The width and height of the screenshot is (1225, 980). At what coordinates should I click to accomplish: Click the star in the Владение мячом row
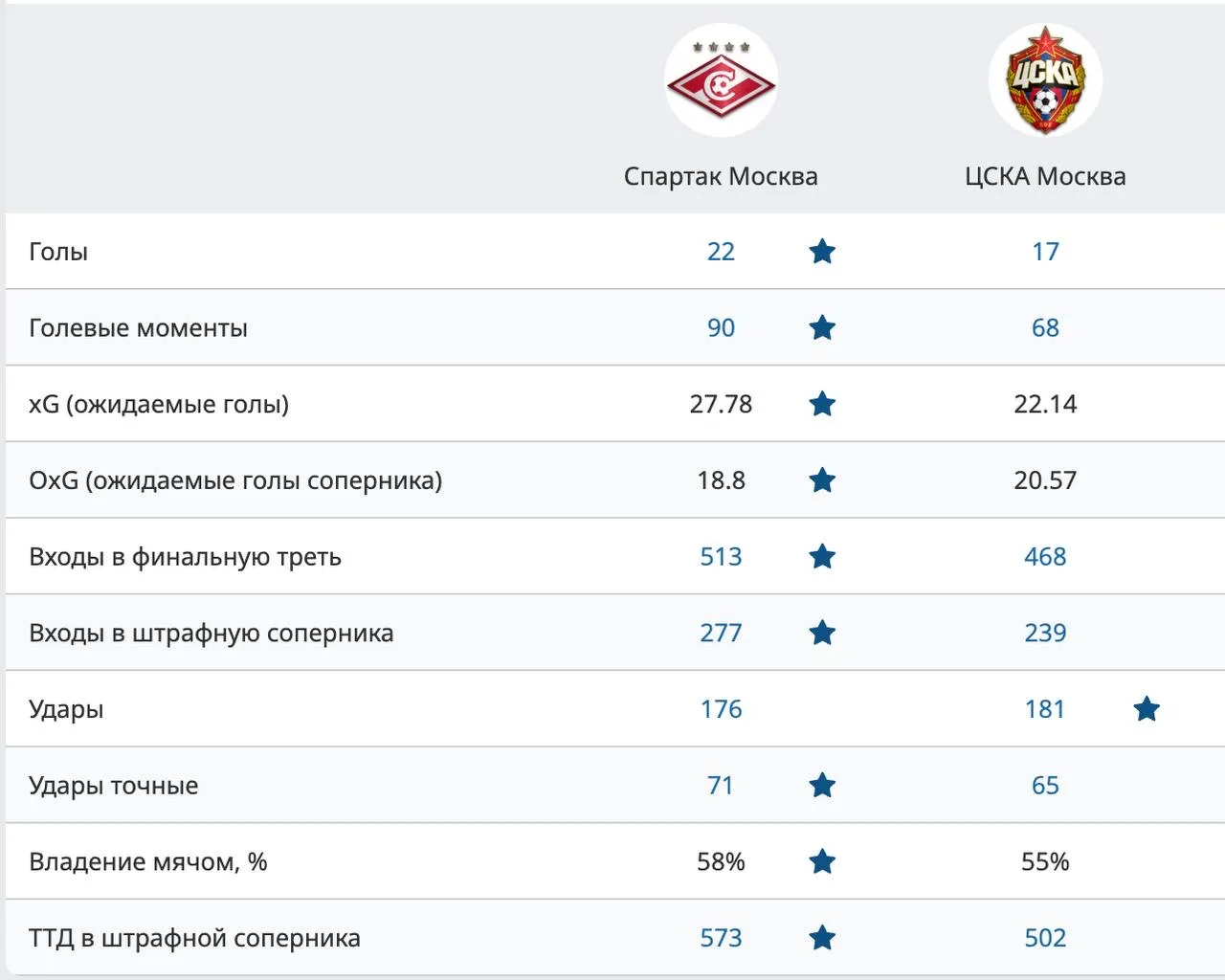(822, 861)
